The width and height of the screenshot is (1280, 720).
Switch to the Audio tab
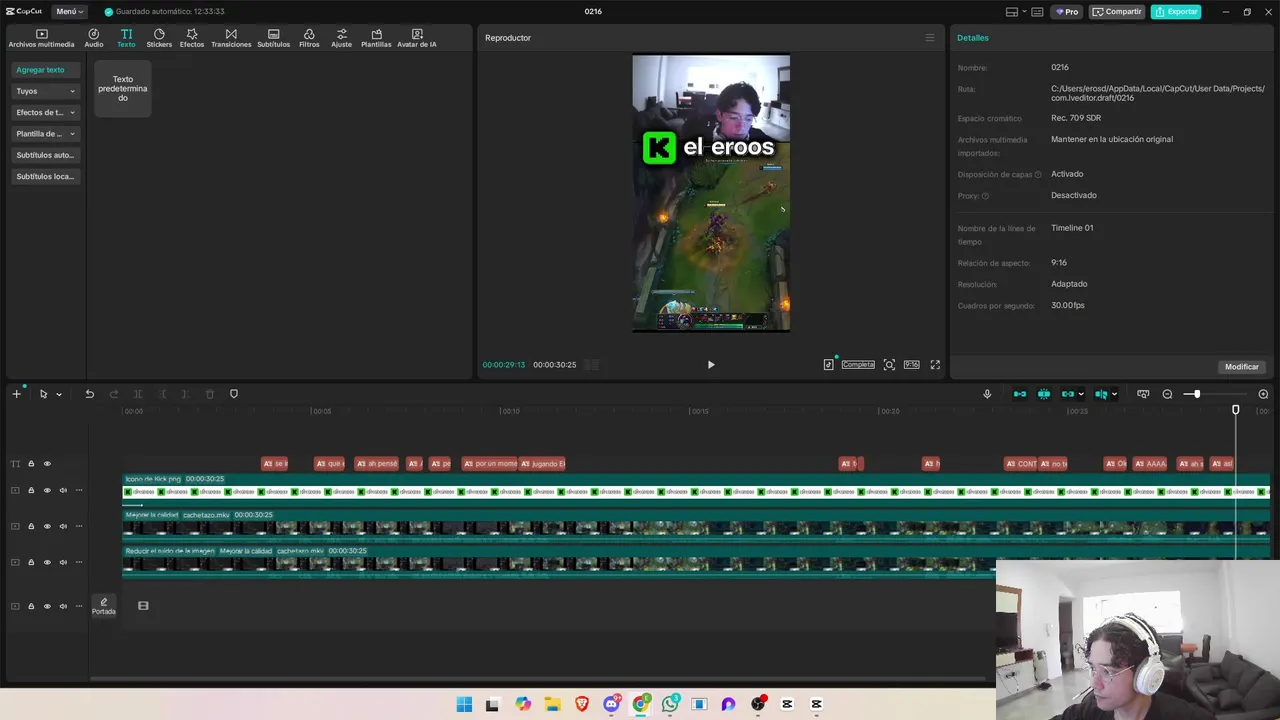pos(94,38)
